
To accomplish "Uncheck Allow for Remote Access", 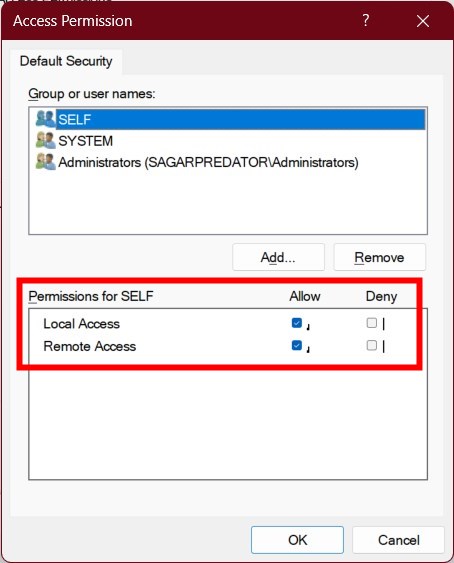I will tap(297, 346).
